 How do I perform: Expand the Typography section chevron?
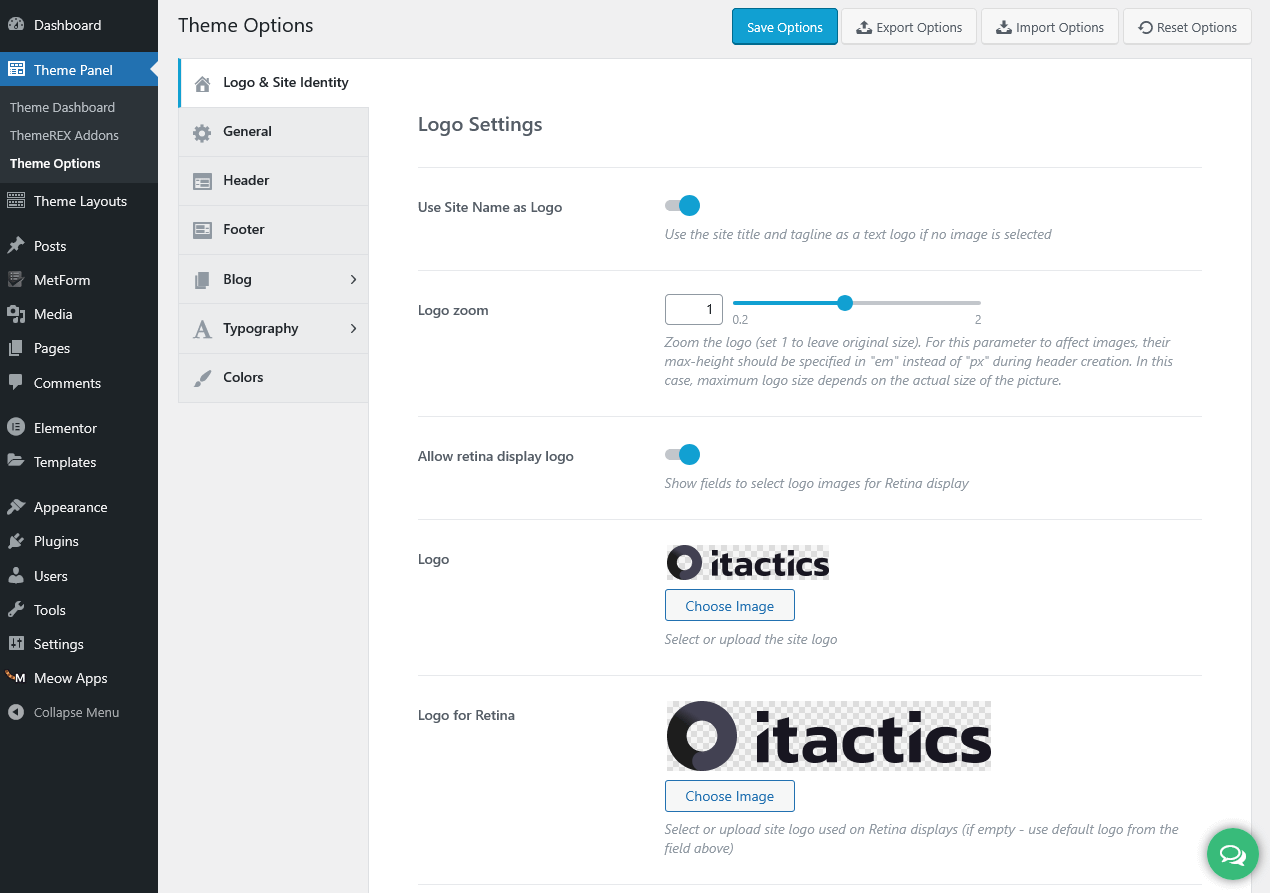pos(353,329)
